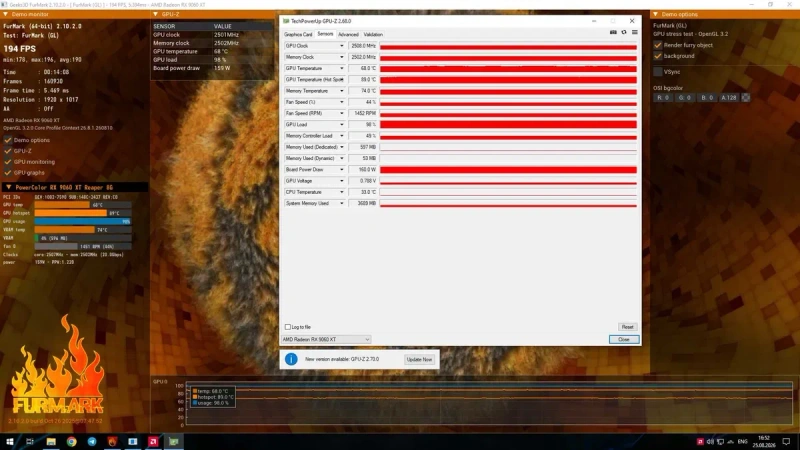Open the Fan Speed (RPM) sensor dropdown
Viewport: 800px width, 450px height.
[341, 113]
